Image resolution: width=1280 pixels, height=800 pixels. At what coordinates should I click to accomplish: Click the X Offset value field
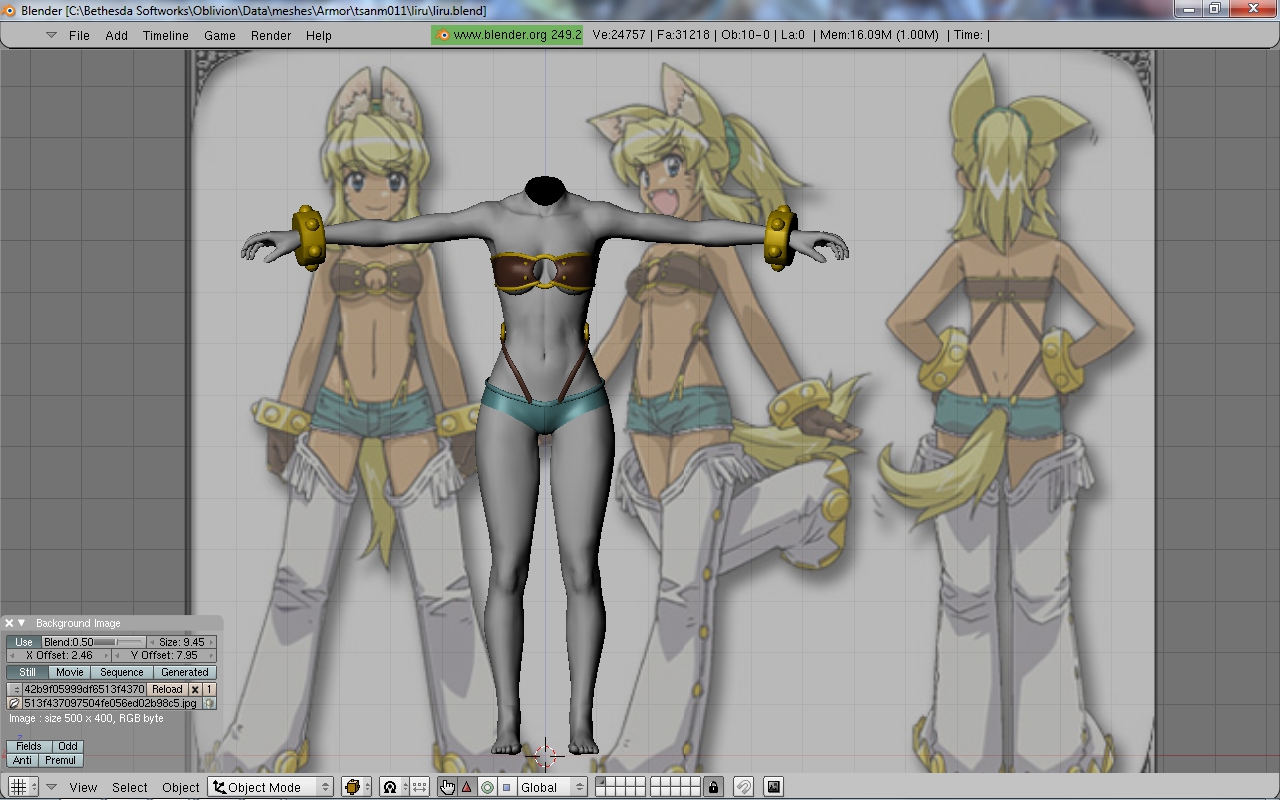click(60, 655)
